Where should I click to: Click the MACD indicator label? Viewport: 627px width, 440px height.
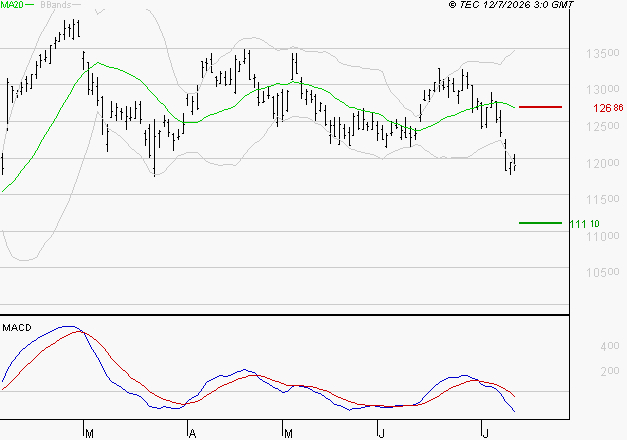coord(17,328)
